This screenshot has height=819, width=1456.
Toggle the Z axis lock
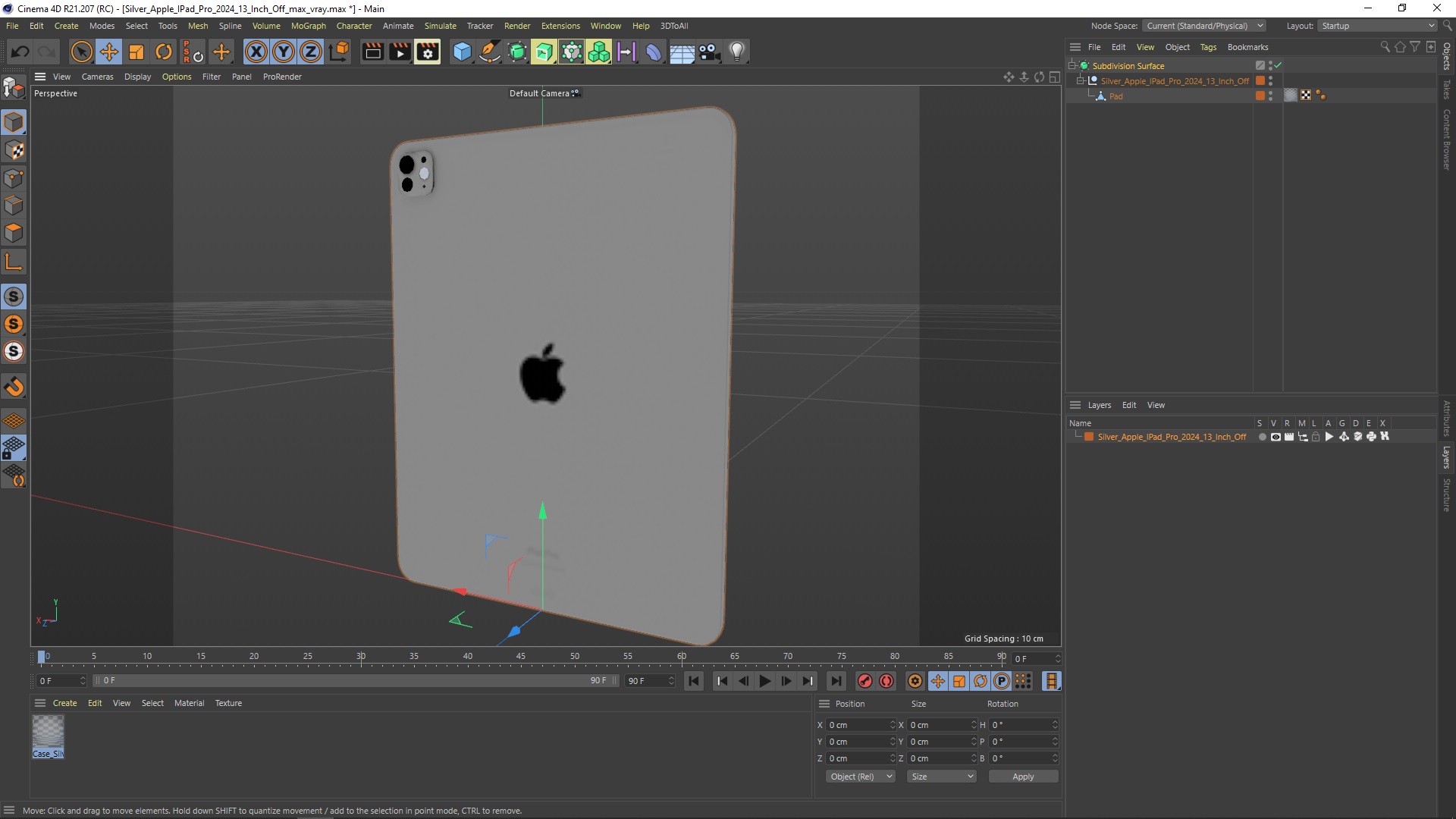[x=311, y=52]
